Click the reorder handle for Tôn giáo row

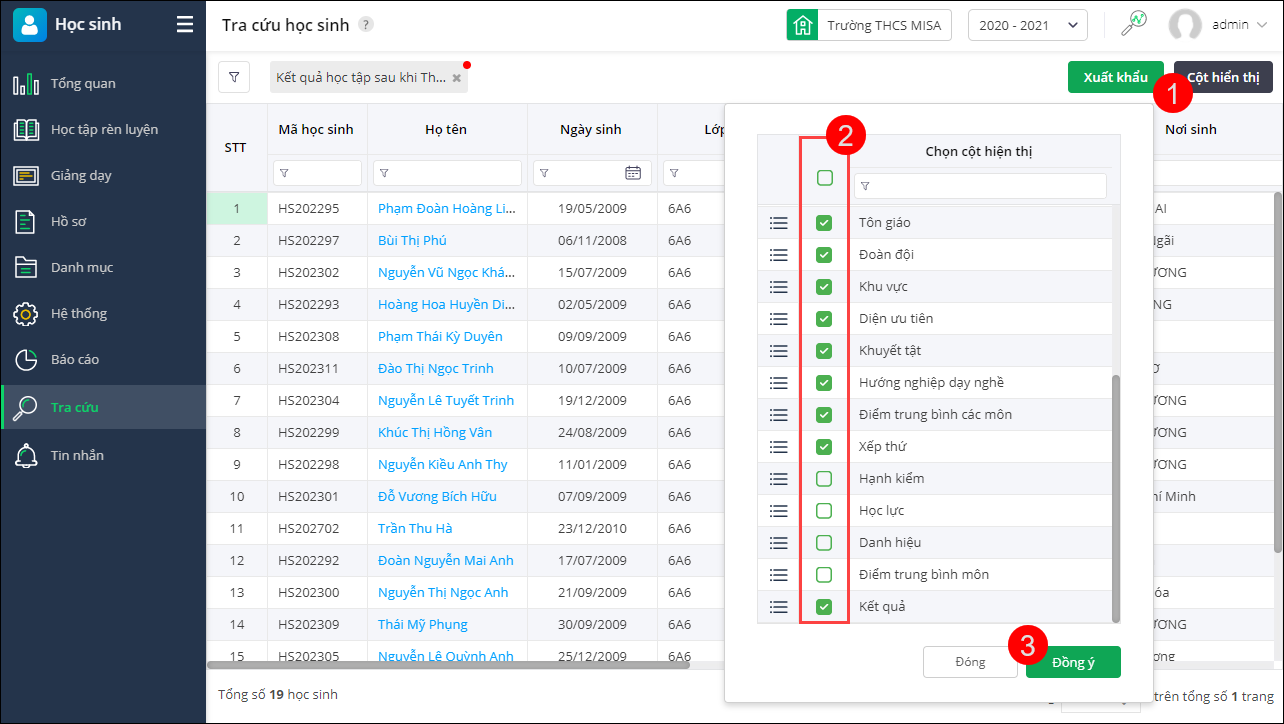tap(779, 223)
